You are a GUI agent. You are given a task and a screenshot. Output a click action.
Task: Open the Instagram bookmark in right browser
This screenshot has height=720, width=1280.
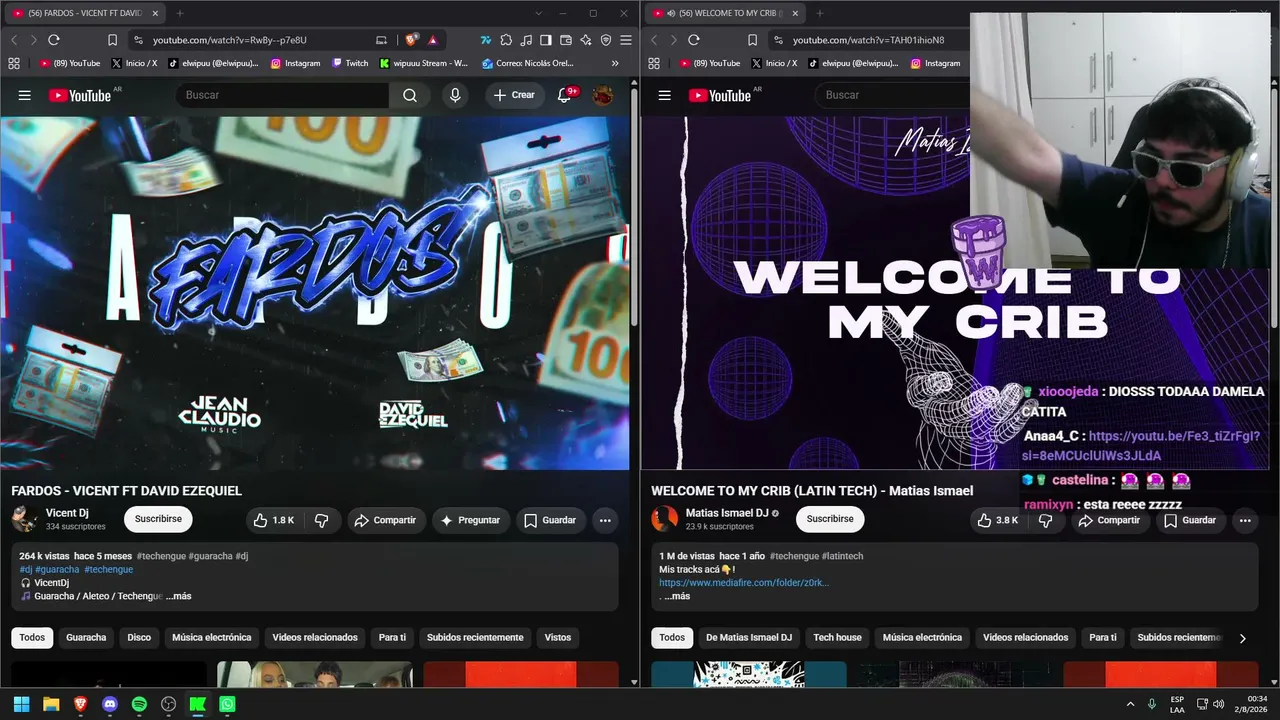tap(934, 63)
